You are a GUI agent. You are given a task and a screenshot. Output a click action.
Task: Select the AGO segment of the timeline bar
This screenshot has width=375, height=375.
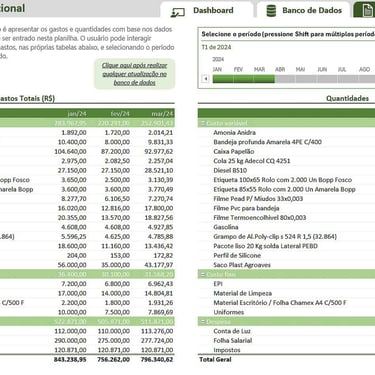367,79
